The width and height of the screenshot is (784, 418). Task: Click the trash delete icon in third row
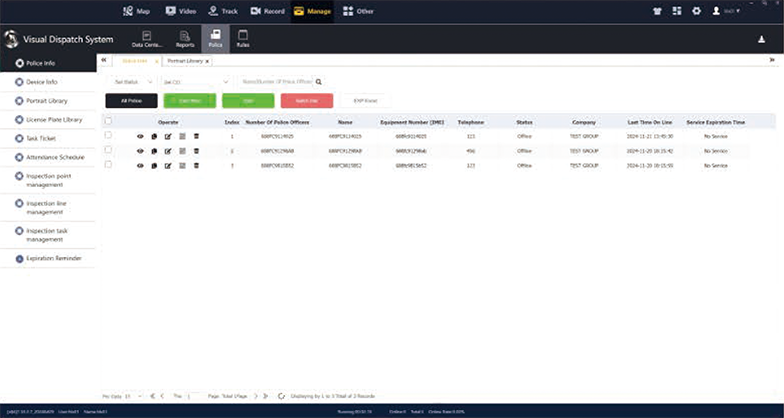coord(196,164)
